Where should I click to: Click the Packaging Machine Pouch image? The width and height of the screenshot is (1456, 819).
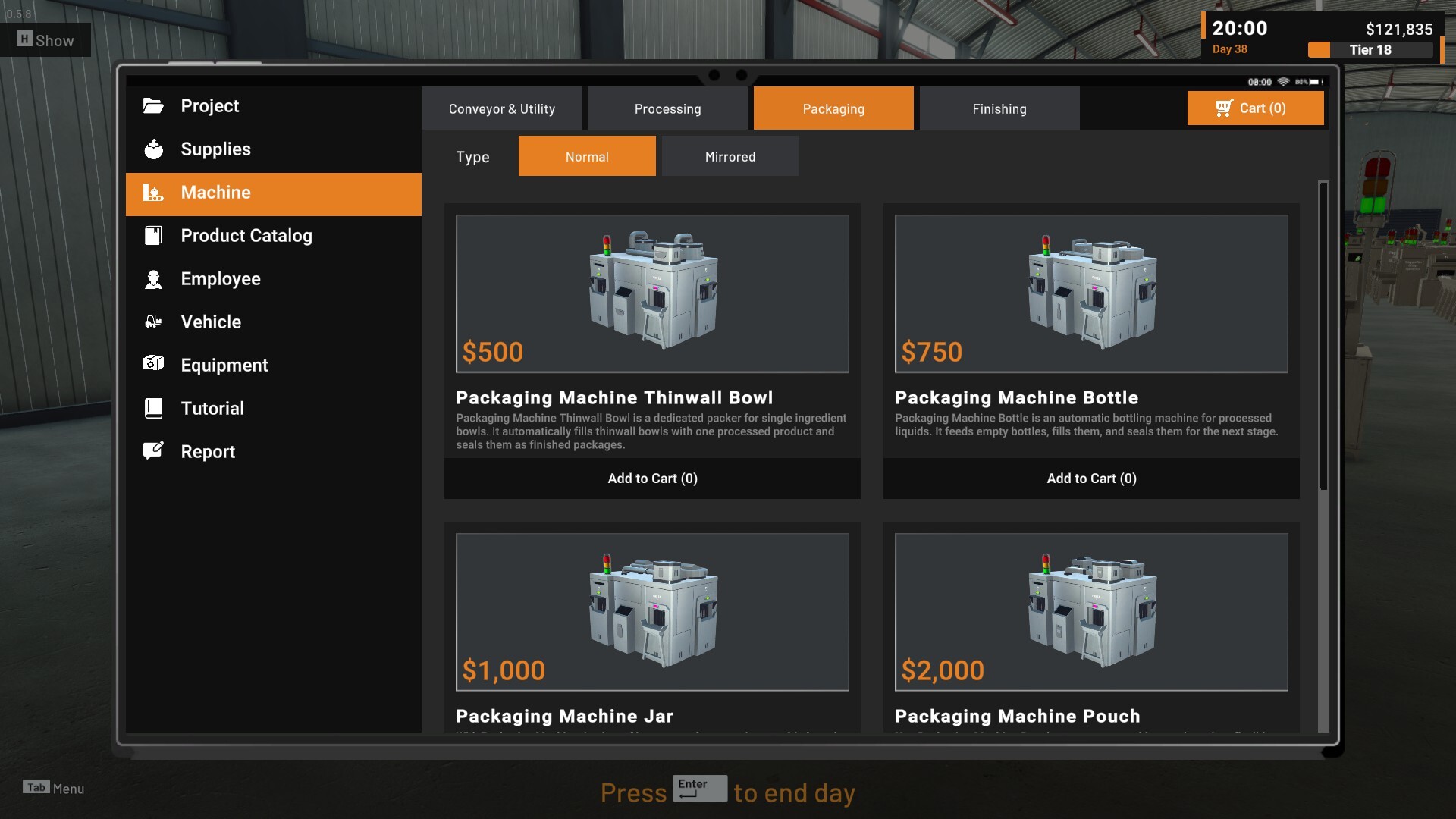click(1090, 612)
